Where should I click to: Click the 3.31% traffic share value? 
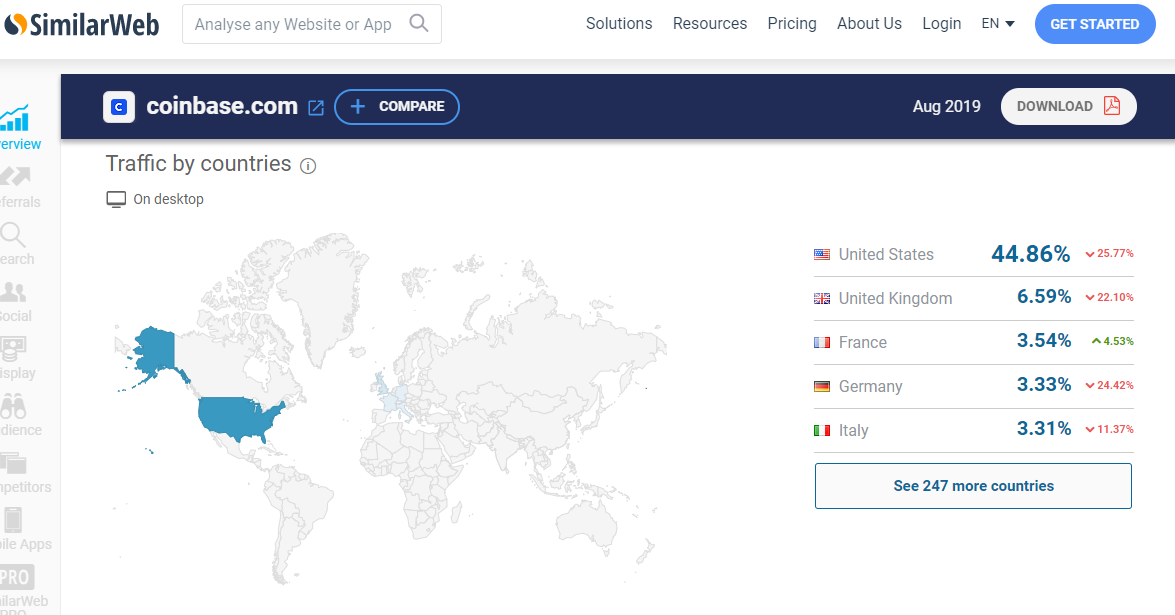1044,428
